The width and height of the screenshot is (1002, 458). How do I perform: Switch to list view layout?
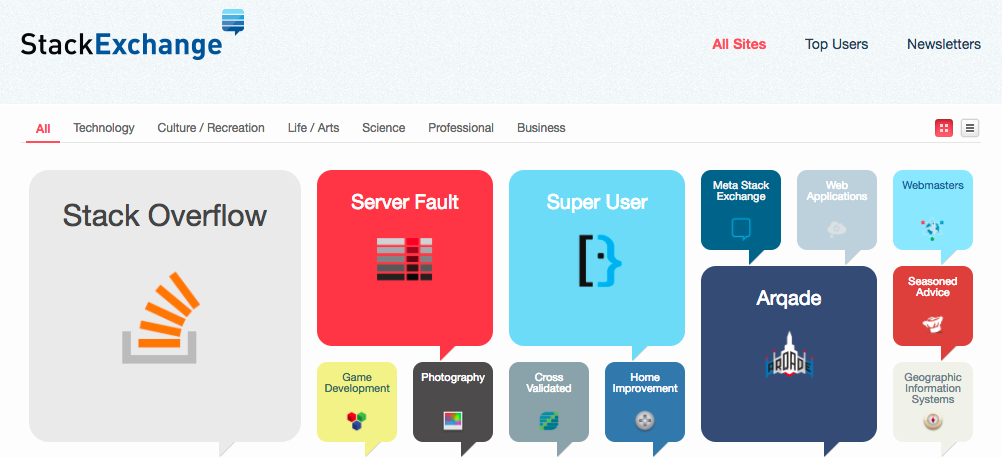pos(970,128)
